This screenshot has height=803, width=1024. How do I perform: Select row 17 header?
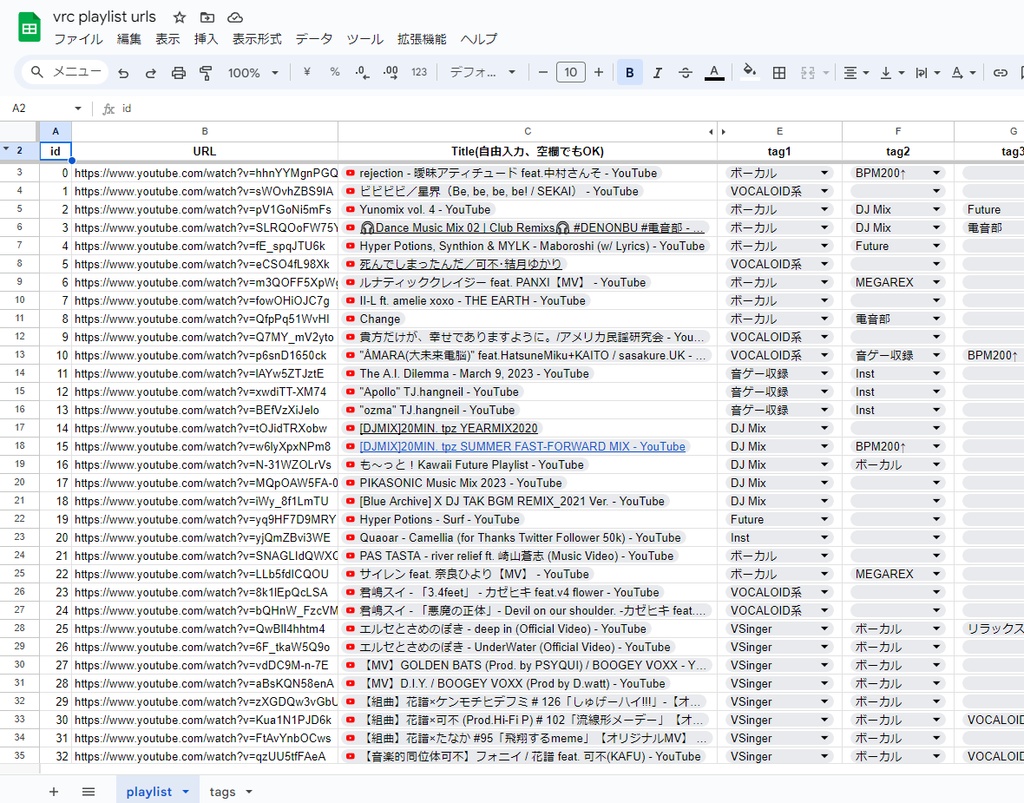point(20,428)
